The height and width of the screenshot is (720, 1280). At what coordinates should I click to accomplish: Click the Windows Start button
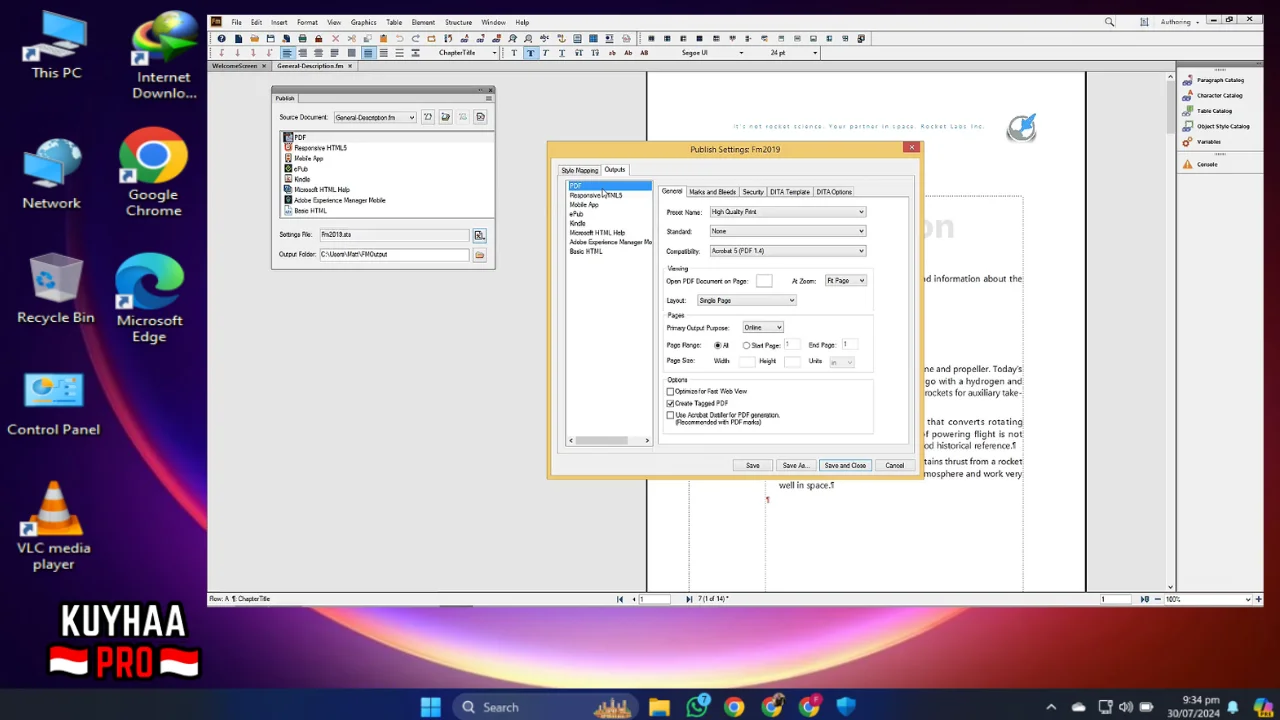point(430,707)
